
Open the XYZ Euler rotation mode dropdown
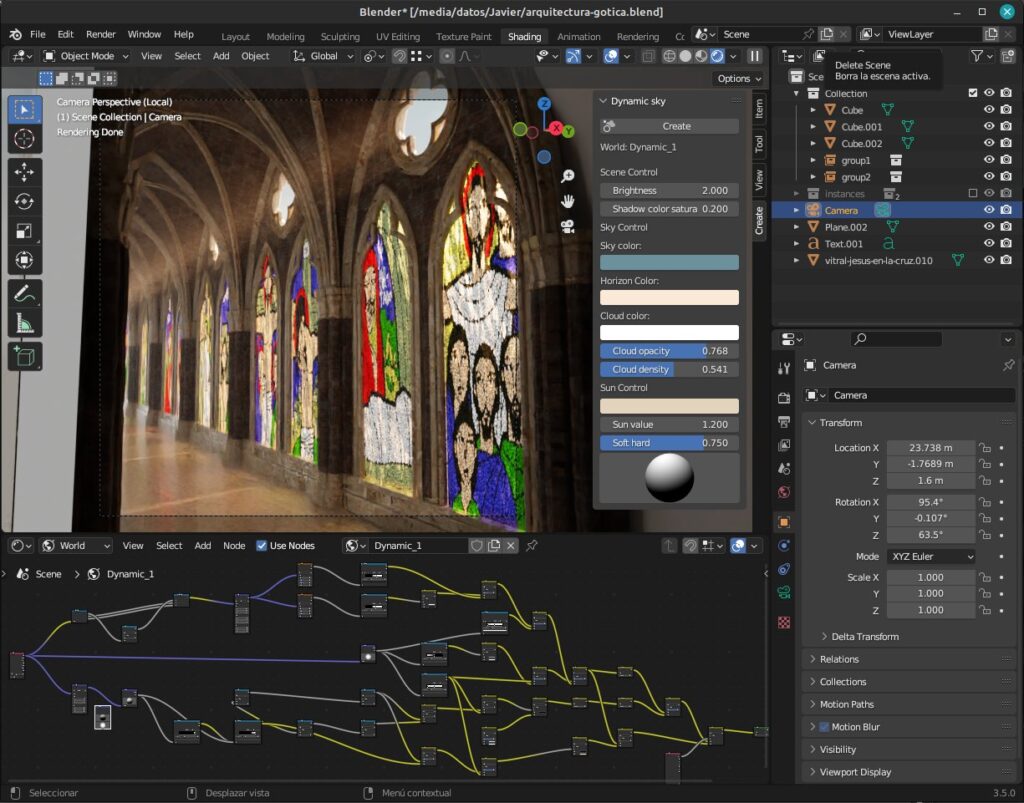click(x=931, y=556)
